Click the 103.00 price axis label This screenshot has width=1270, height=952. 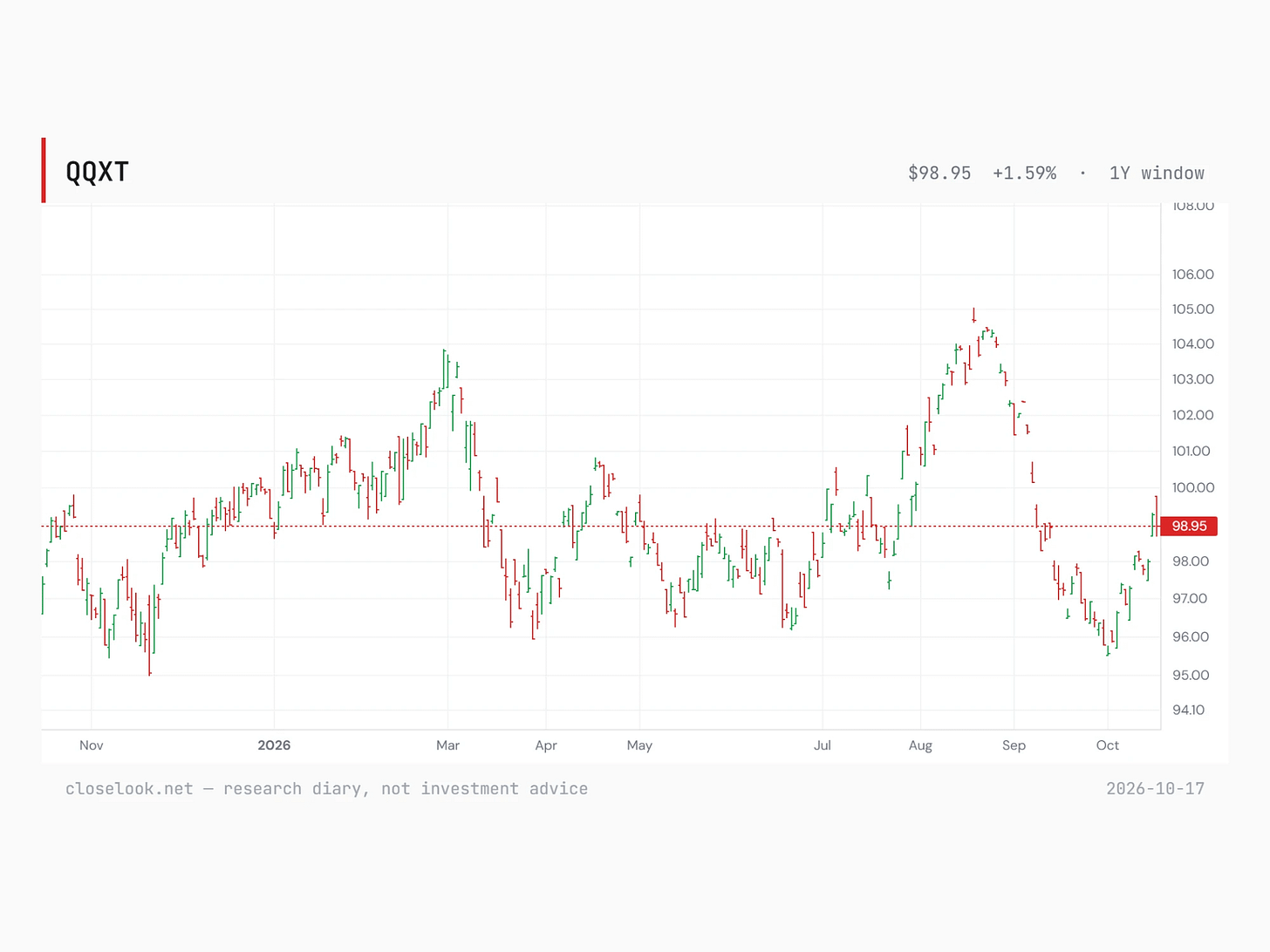pyautogui.click(x=1192, y=379)
